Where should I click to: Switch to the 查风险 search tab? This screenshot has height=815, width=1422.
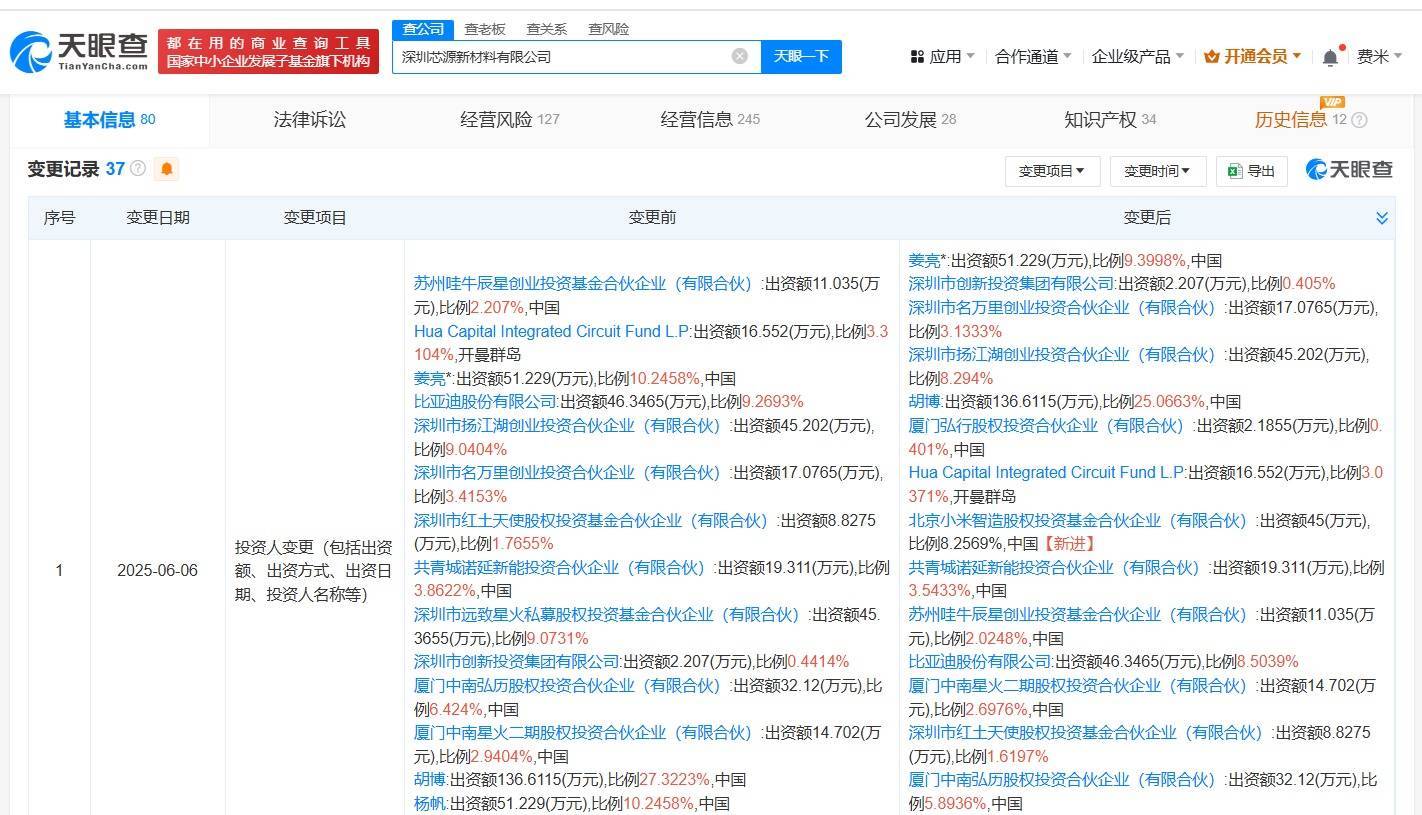[608, 29]
